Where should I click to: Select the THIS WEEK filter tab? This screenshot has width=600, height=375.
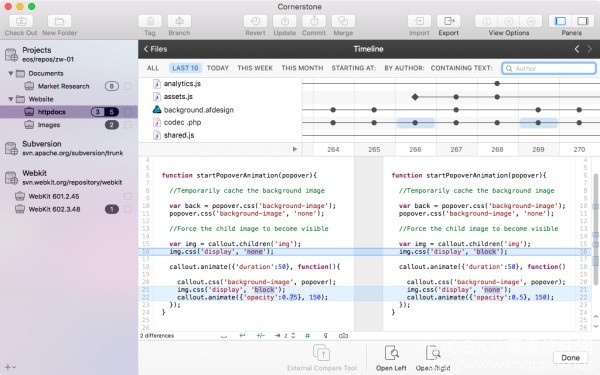255,68
